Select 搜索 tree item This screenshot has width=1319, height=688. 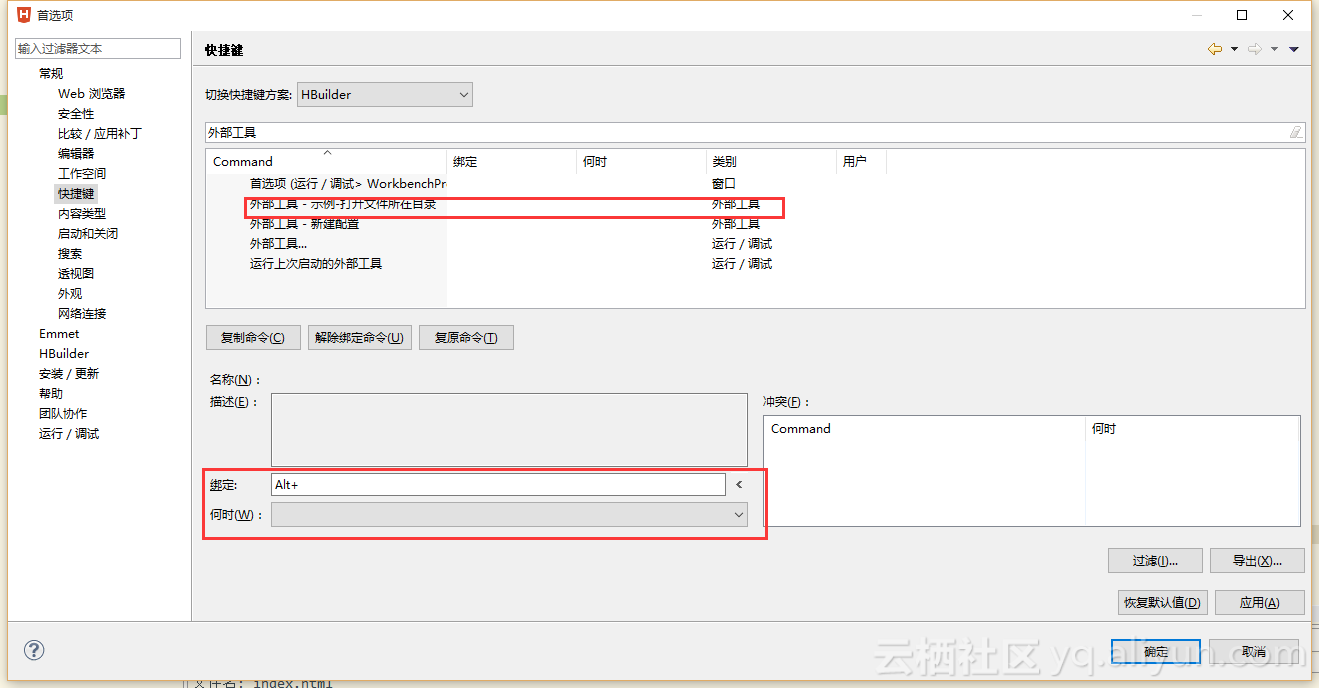click(x=70, y=253)
